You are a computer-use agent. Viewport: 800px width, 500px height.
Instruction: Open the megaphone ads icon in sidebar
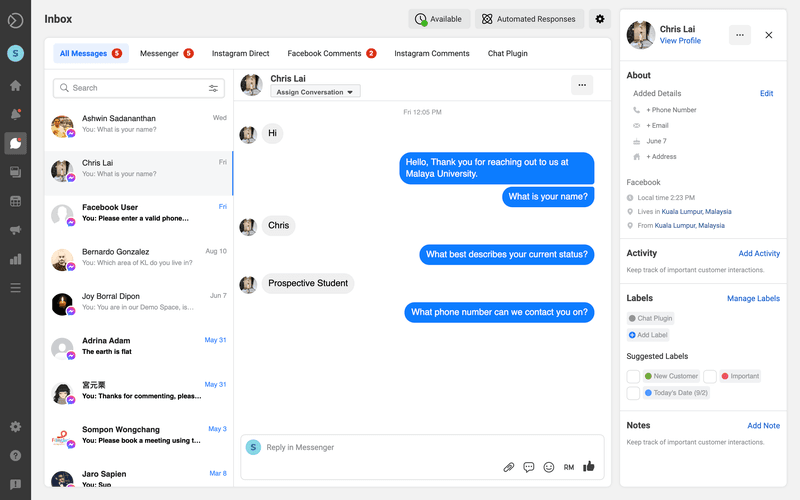coord(15,230)
